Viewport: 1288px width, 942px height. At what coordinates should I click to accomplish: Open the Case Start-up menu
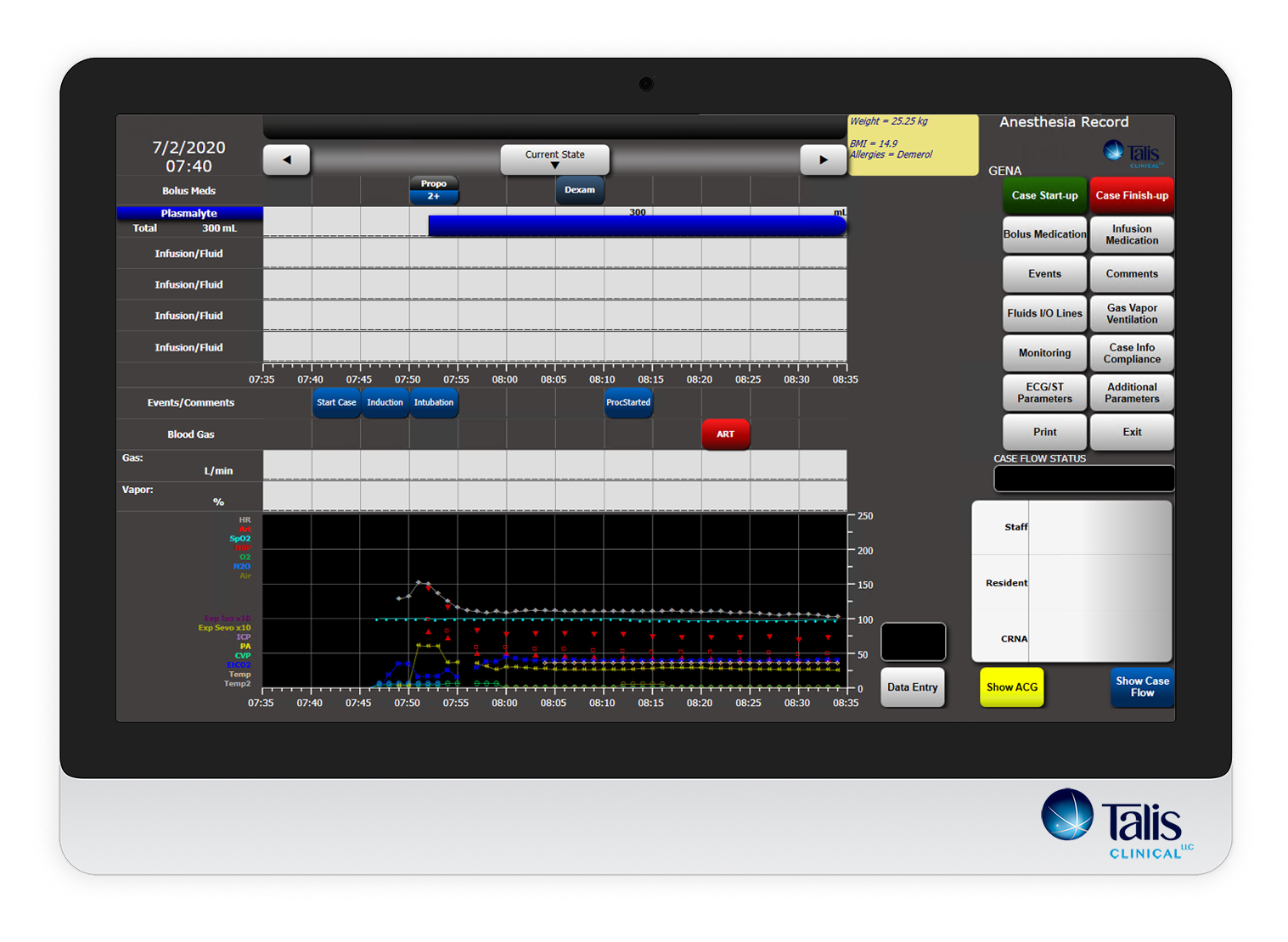1044,195
